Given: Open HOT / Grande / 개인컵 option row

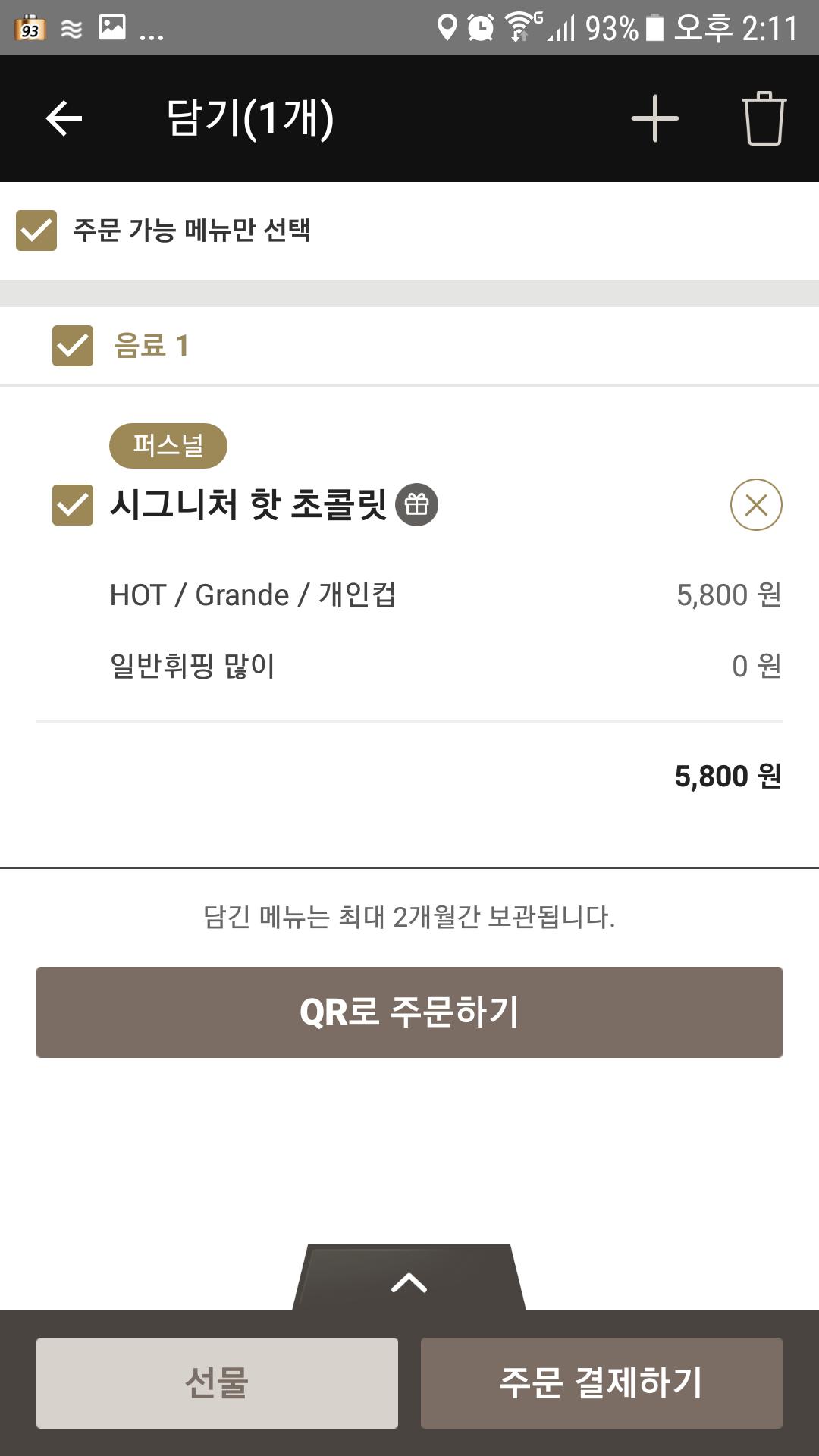Looking at the screenshot, I should [253, 595].
